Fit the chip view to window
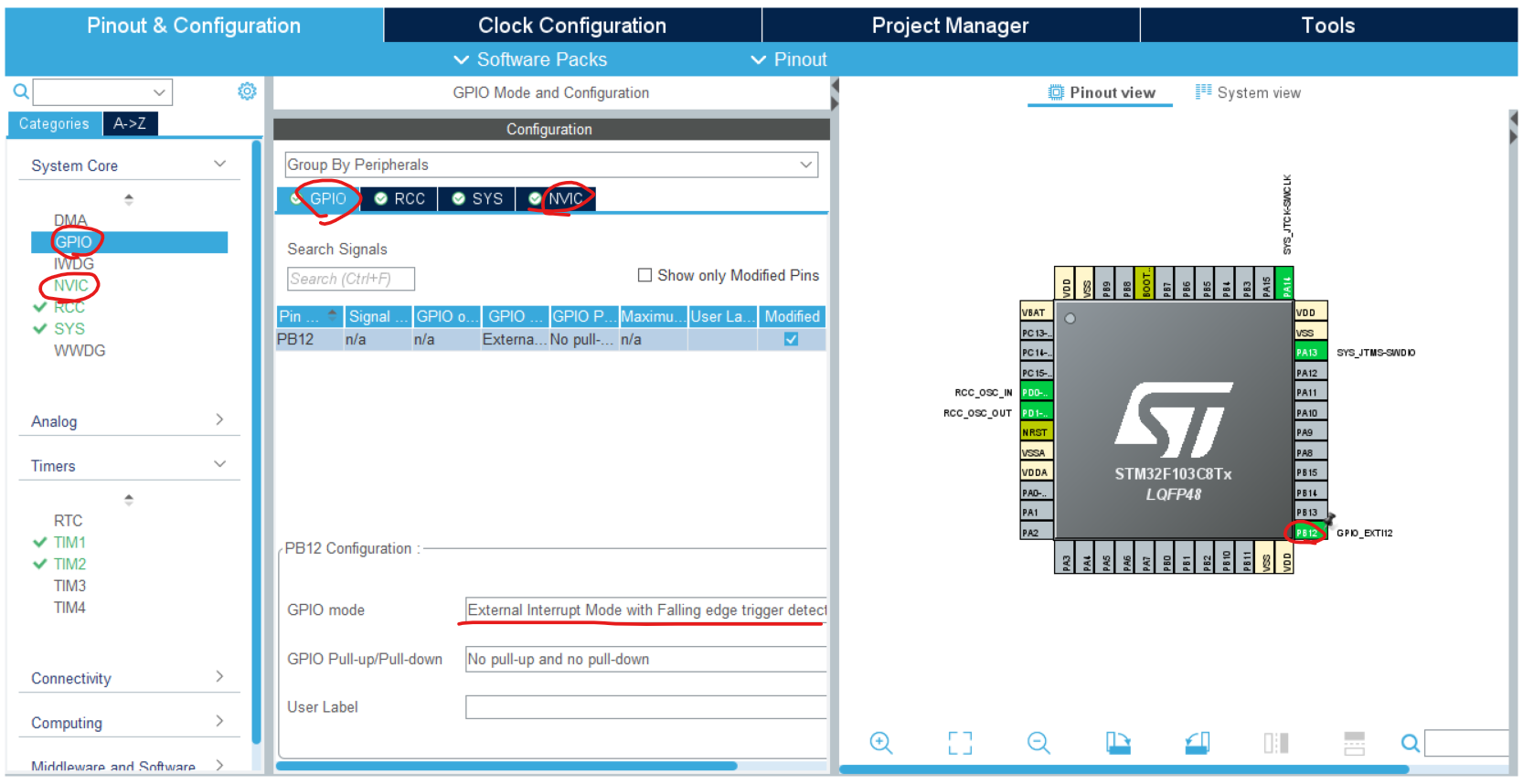1523x784 pixels. pyautogui.click(x=960, y=743)
